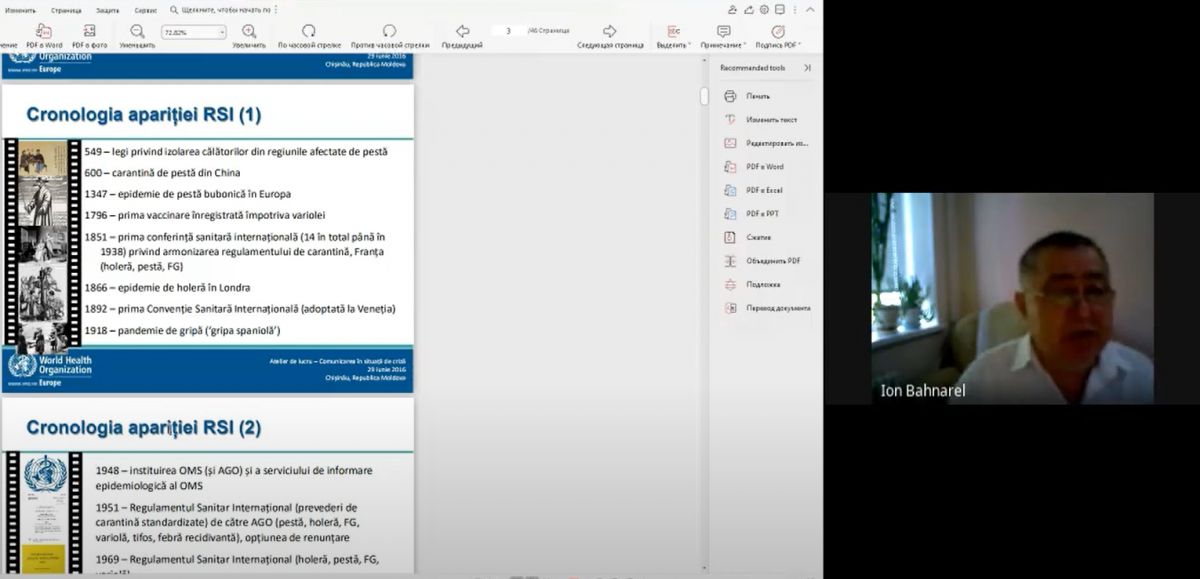The image size is (1200, 579).
Task: Click the zoom in (Увеличить) magnifier icon
Action: click(249, 31)
